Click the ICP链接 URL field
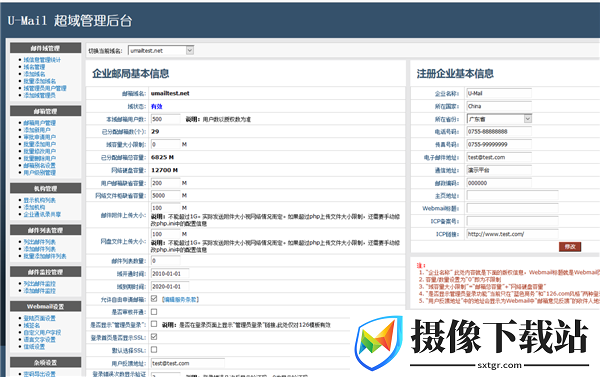The image size is (600, 377). 512,234
